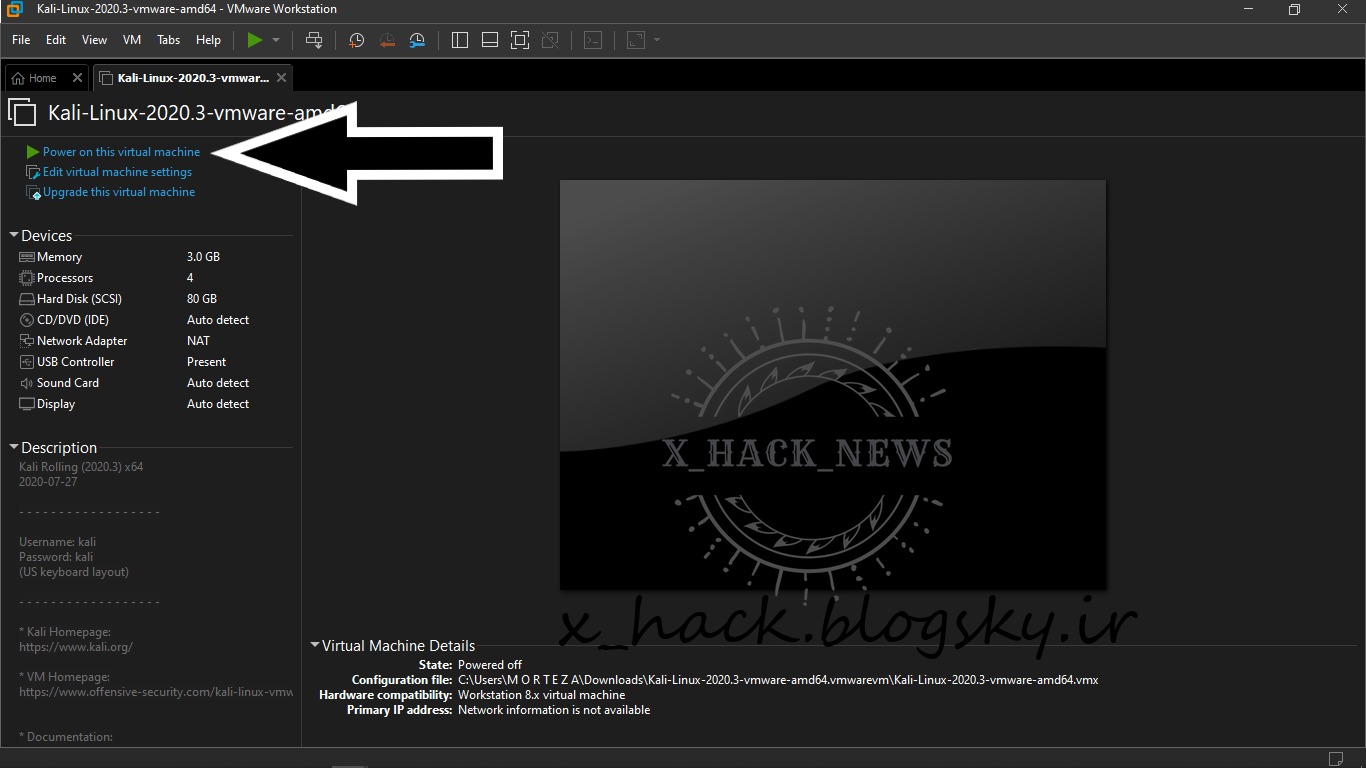Select the Hard Disk (SCSI) label

[79, 299]
